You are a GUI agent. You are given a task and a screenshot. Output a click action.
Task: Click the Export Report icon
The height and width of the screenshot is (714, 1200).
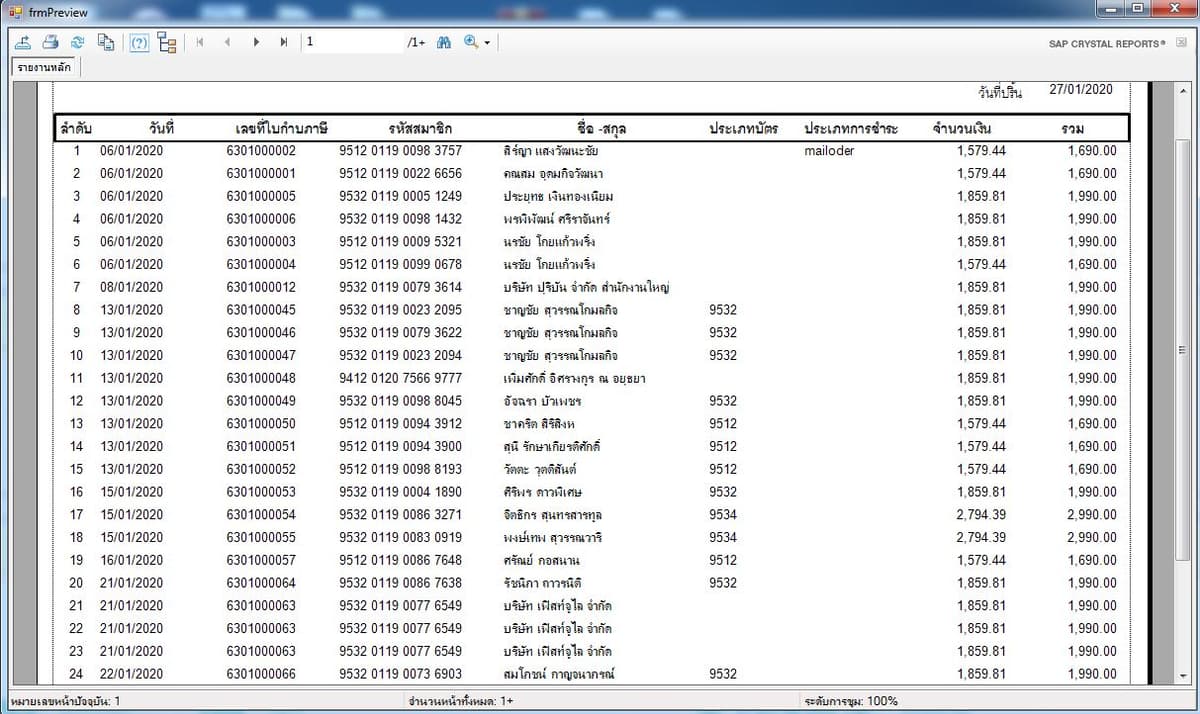click(x=23, y=43)
